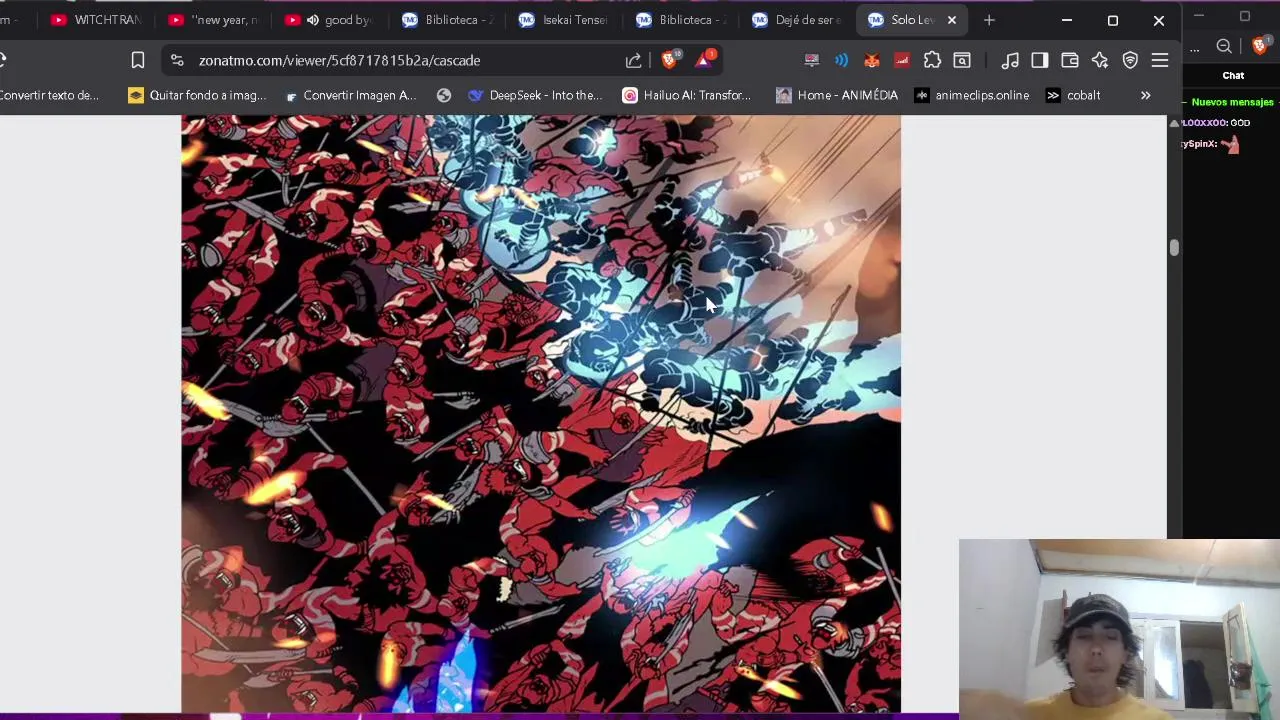Screen dimensions: 1280x720
Task: Click the manga page image
Action: click(x=540, y=414)
